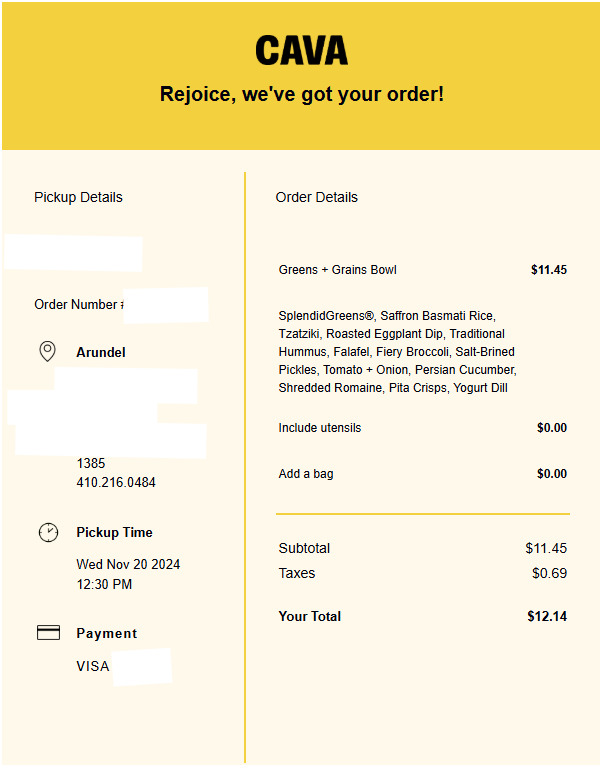Click the VISA payment method text
Viewport: 600px width, 771px height.
pos(93,666)
